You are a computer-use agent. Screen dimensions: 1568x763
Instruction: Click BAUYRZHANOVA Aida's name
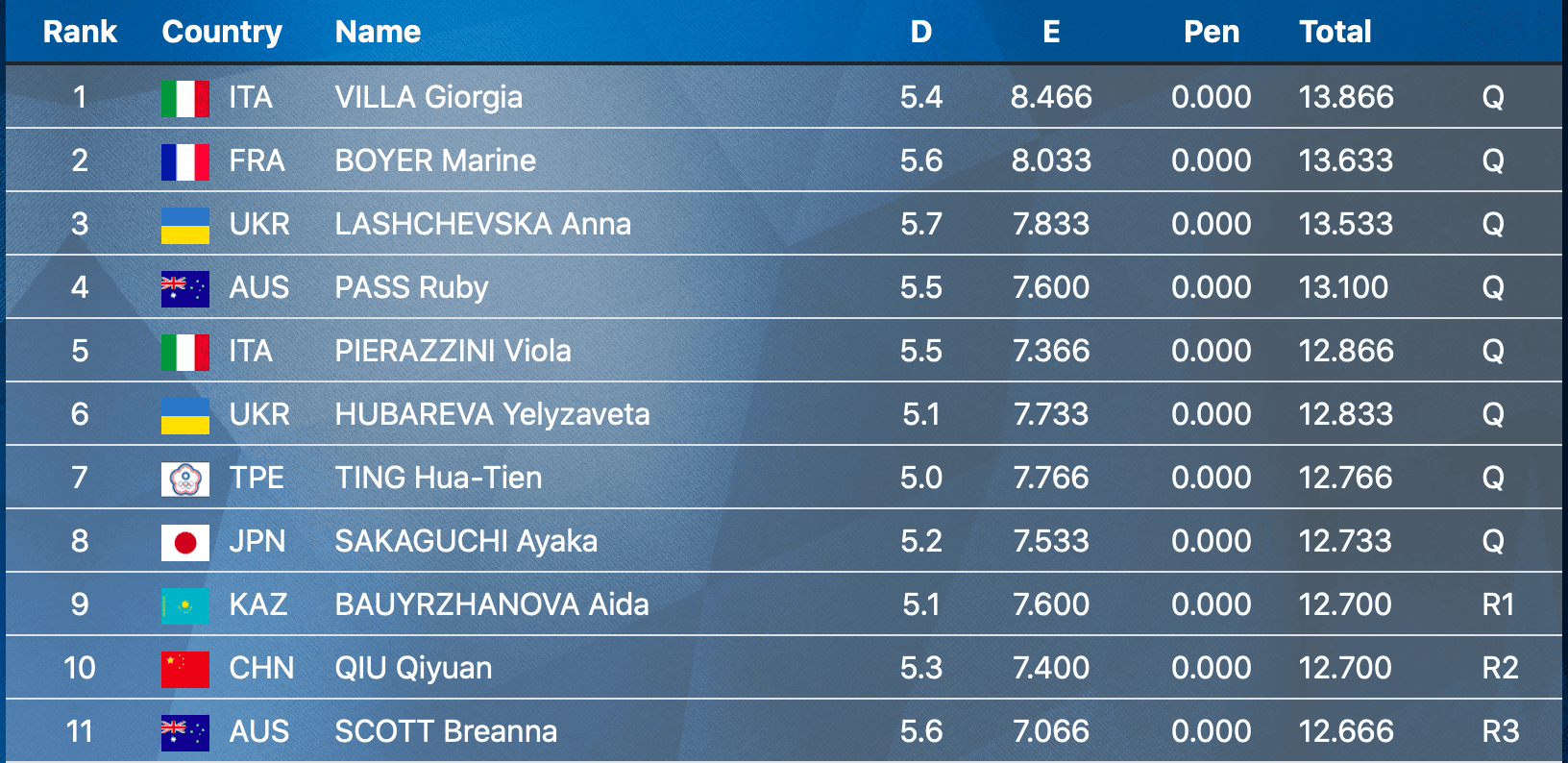click(491, 604)
